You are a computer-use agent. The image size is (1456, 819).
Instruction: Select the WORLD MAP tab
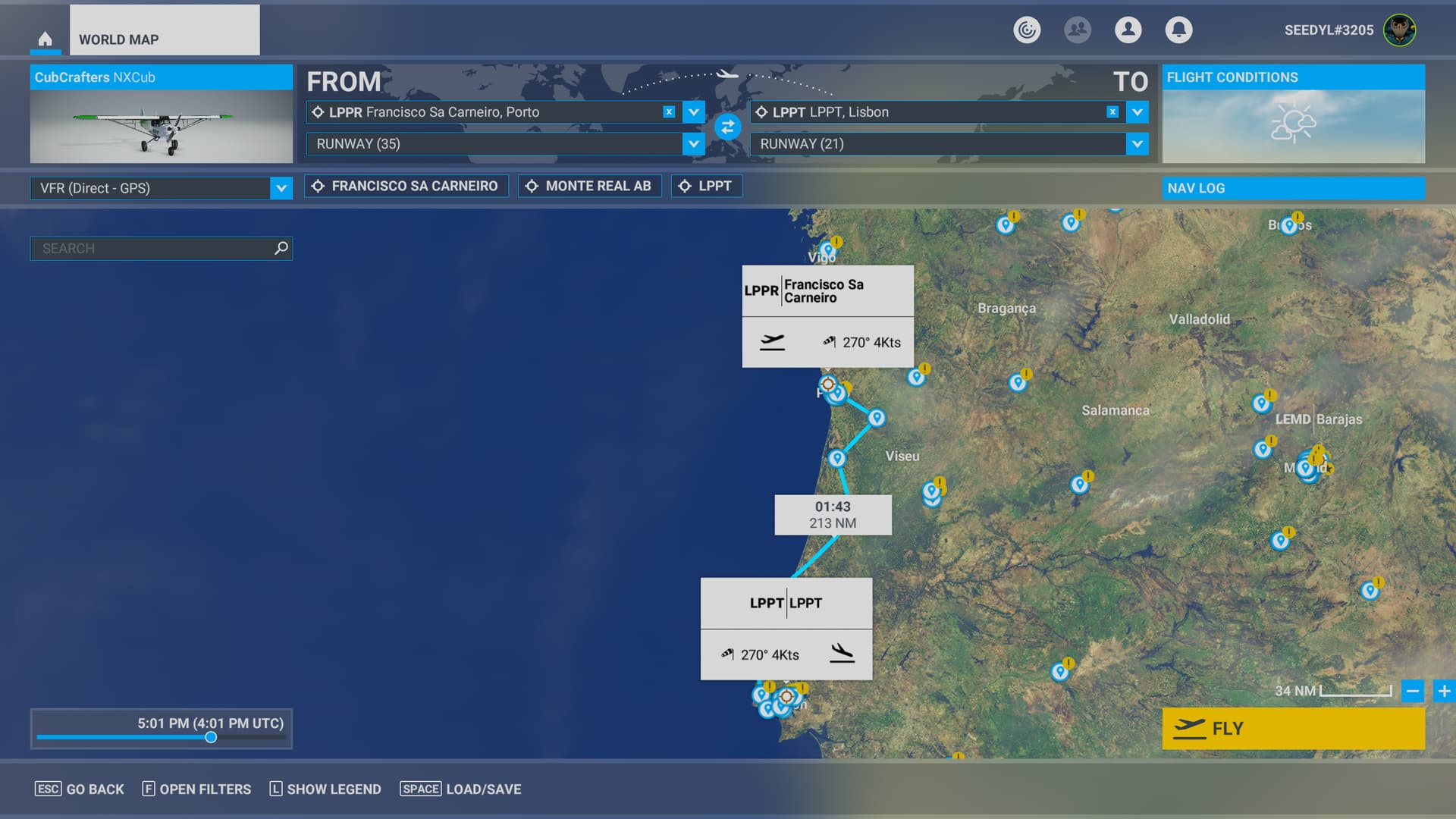click(x=165, y=39)
